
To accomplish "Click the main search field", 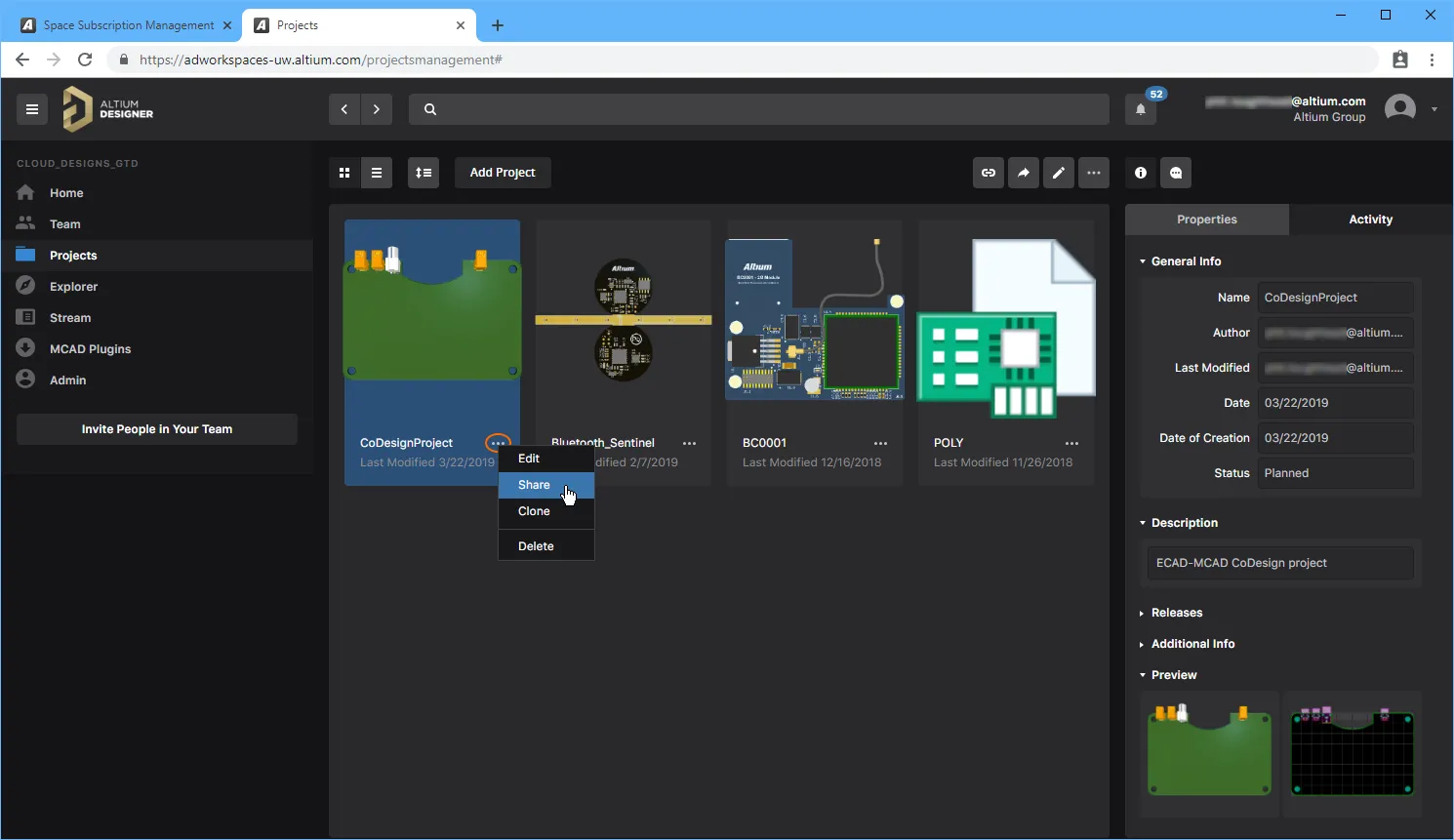I will coord(759,109).
